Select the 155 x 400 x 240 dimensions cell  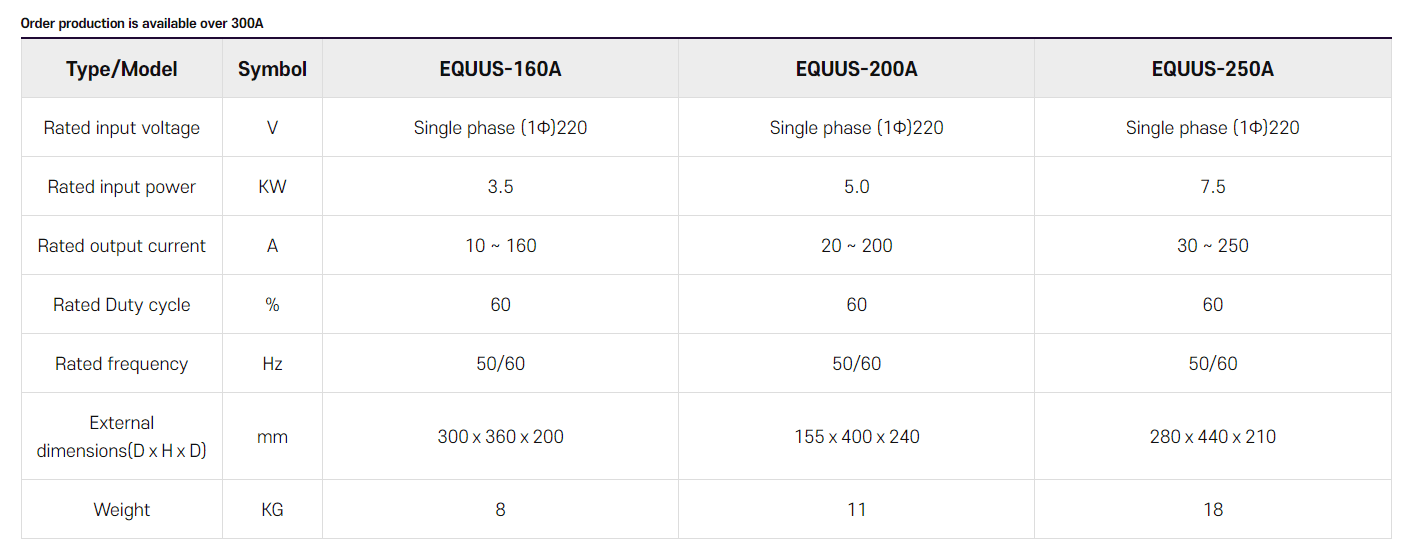click(856, 437)
